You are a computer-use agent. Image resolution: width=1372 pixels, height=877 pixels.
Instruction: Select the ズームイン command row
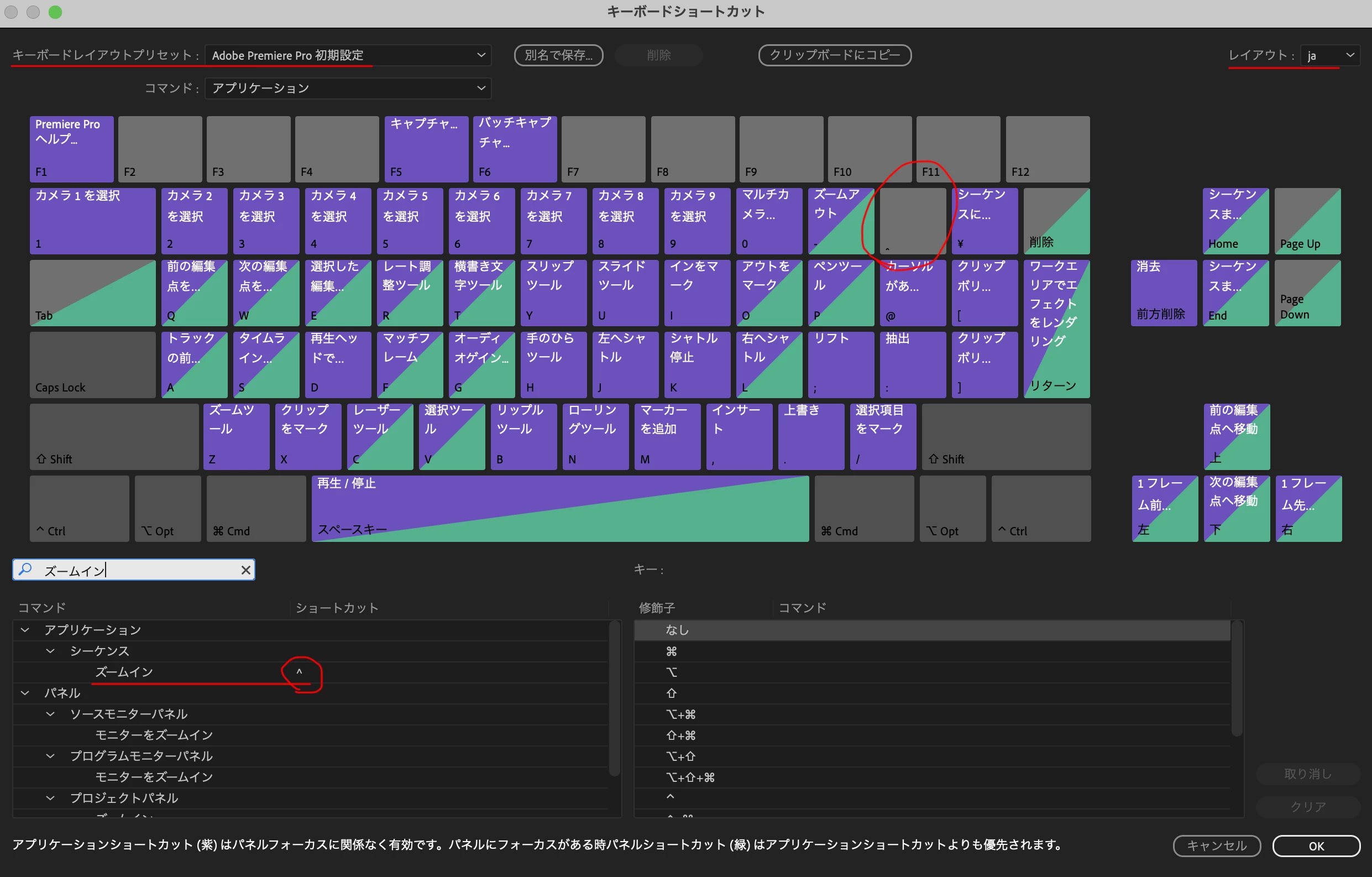coord(124,672)
